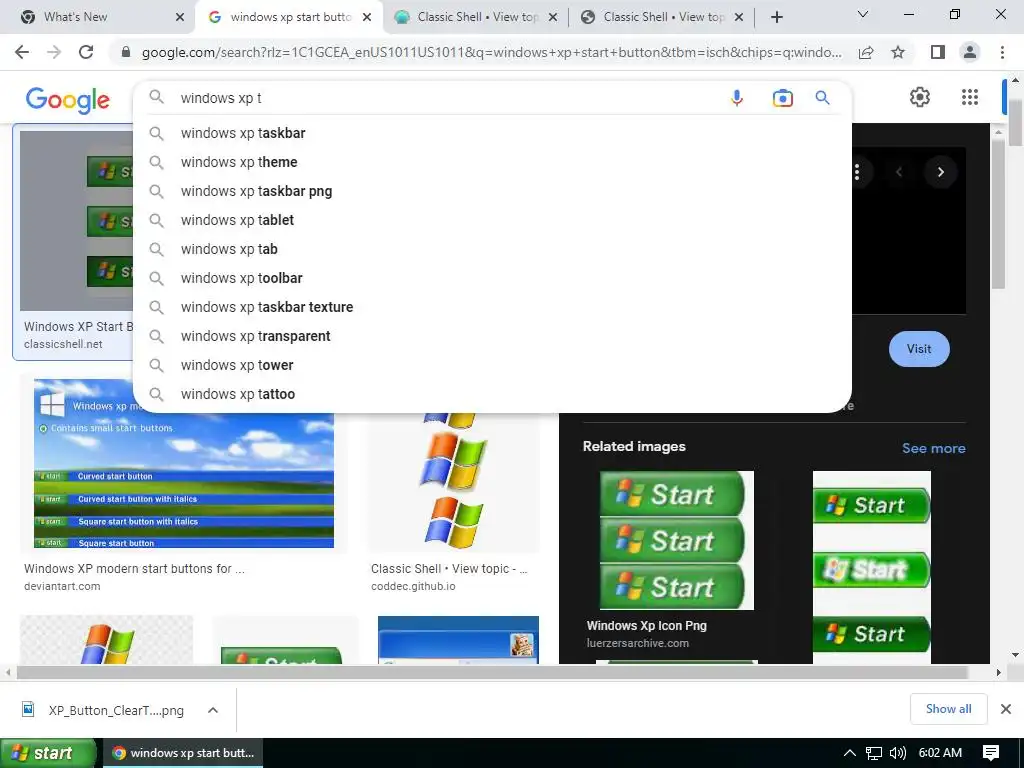Open network icon in system tray

(x=873, y=753)
